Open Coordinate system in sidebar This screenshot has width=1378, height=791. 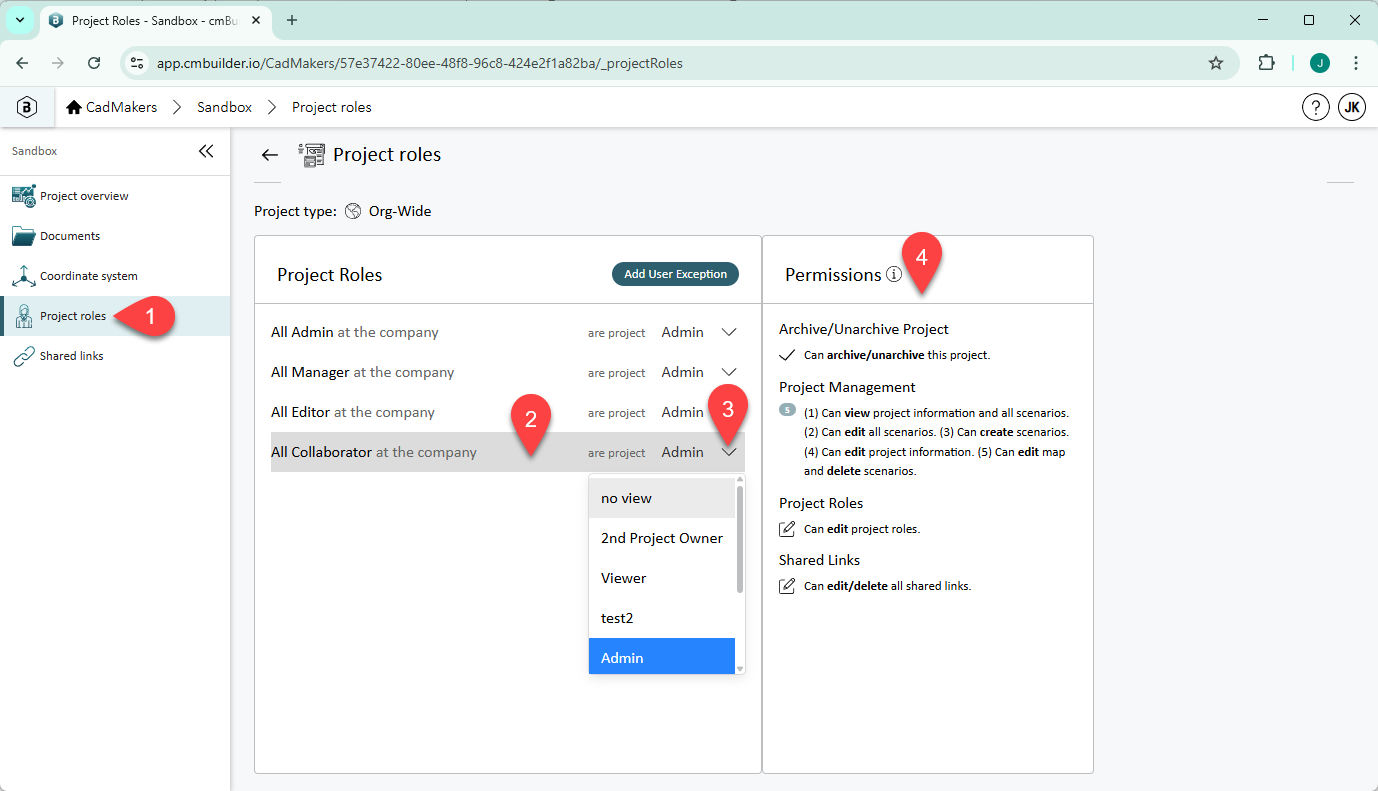(115, 276)
